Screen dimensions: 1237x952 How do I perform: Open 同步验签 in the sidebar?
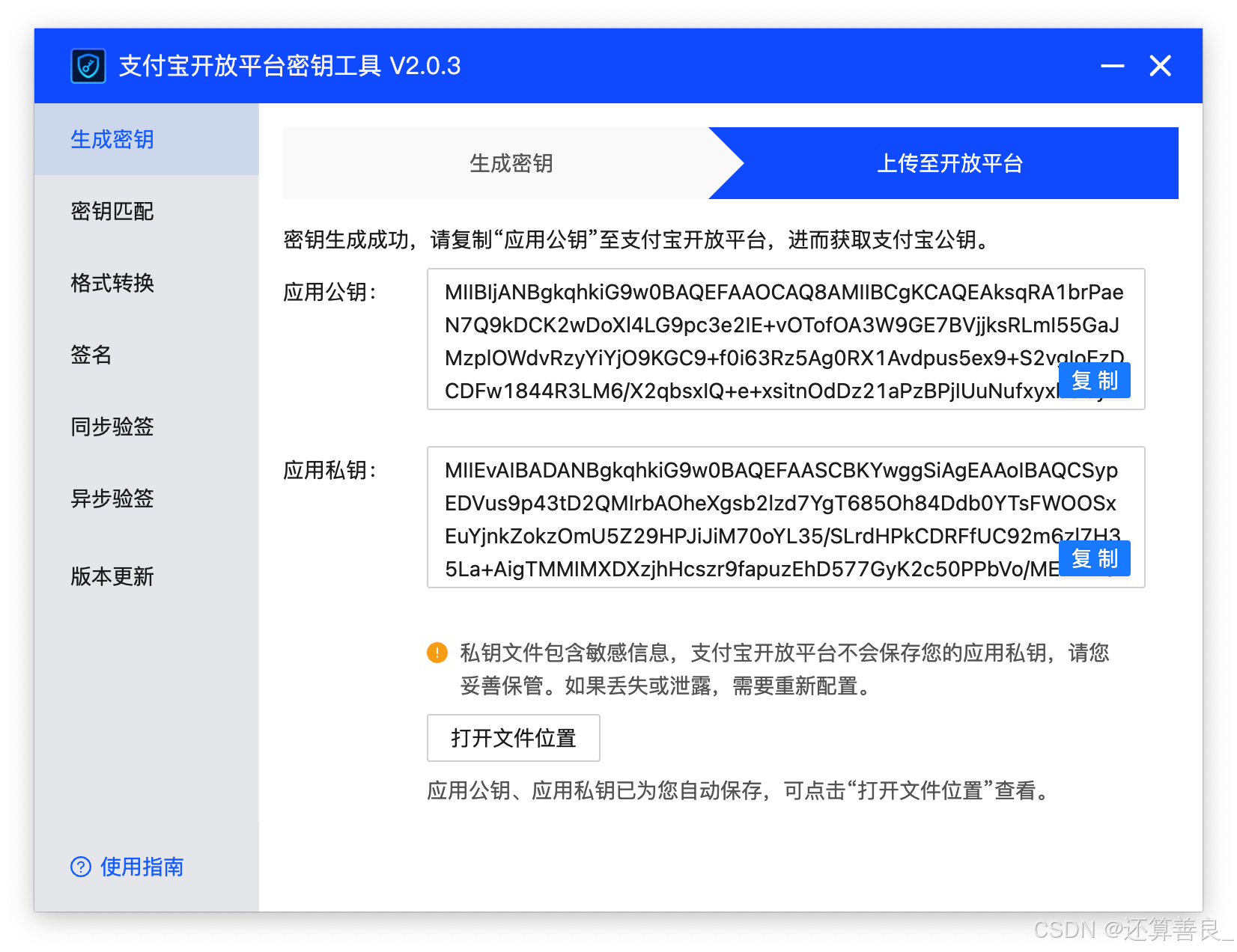(x=147, y=427)
